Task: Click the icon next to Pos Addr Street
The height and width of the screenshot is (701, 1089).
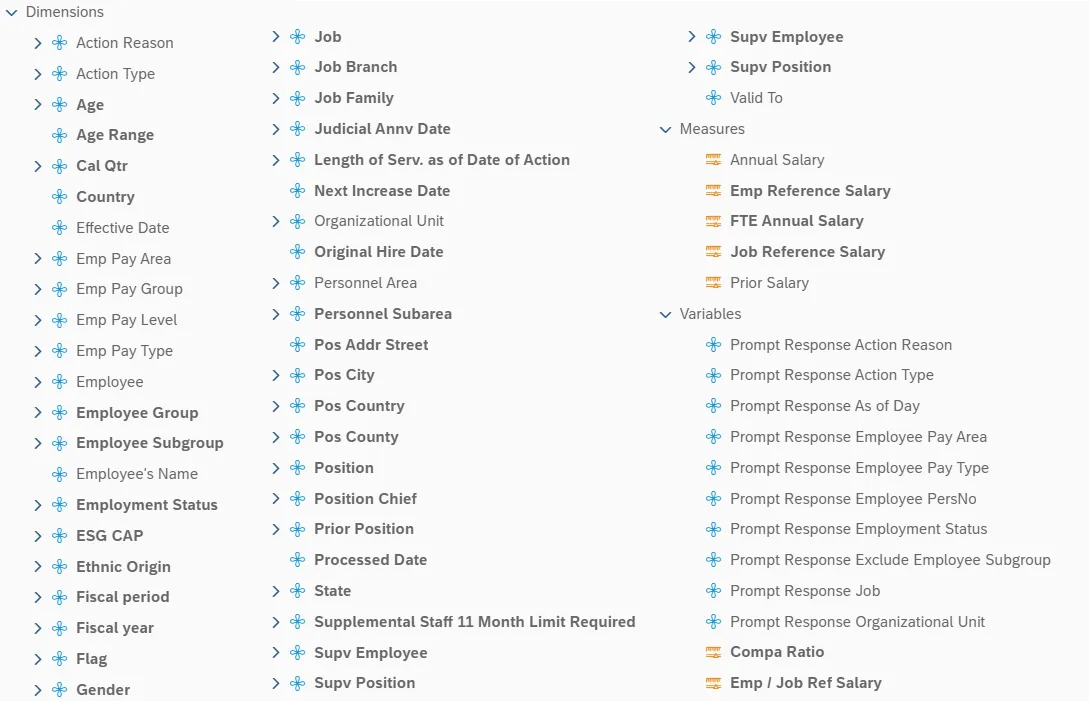Action: 297,345
